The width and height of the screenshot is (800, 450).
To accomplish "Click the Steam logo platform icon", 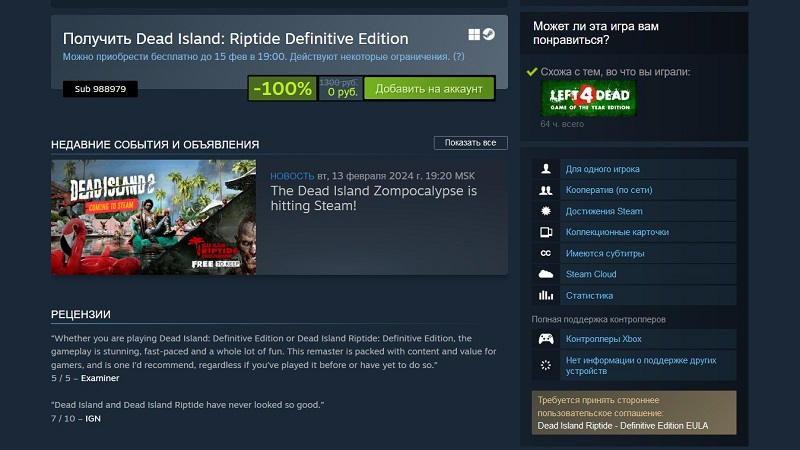I will (489, 34).
